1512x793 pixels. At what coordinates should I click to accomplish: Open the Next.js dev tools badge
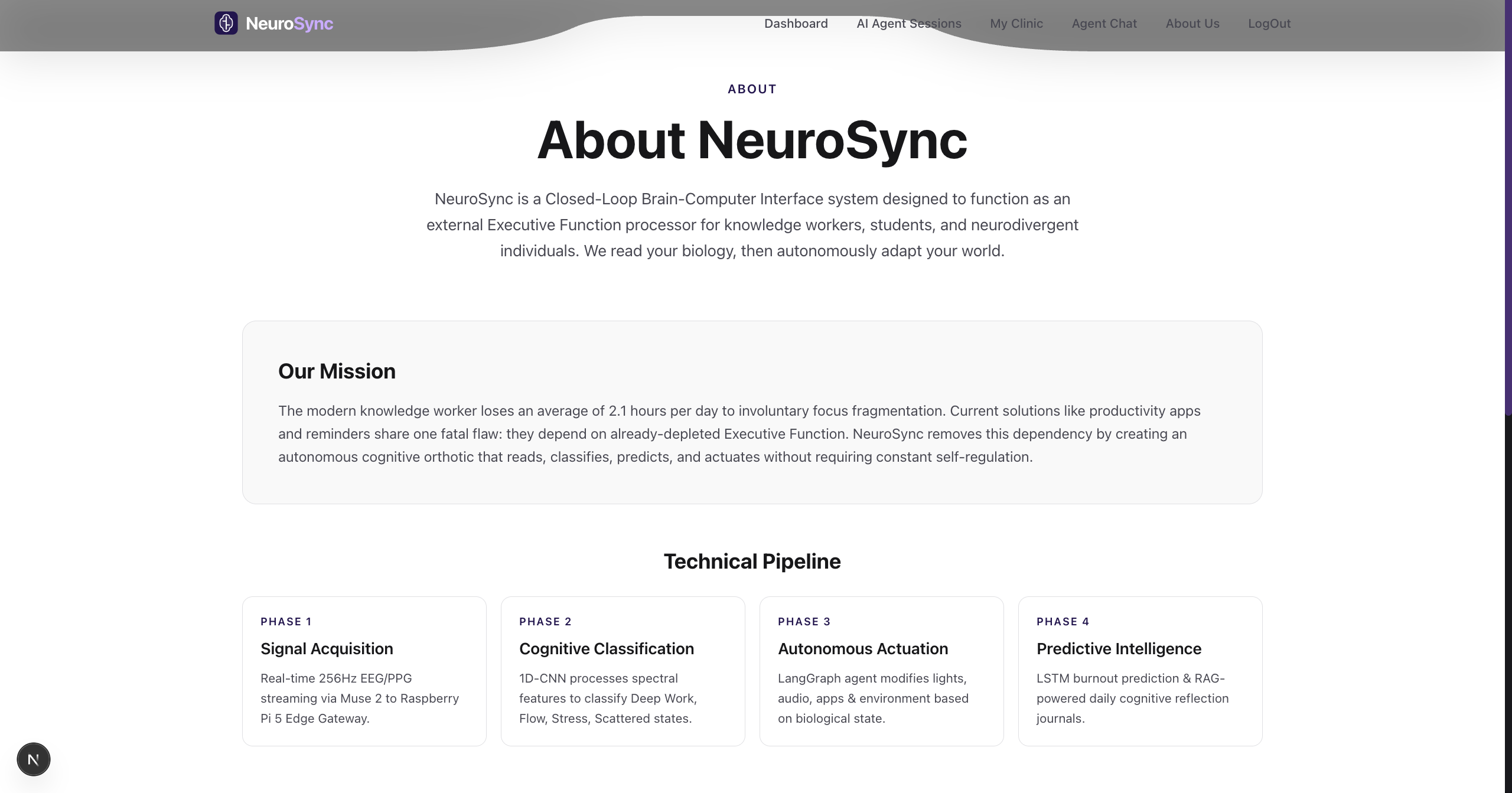pyautogui.click(x=34, y=759)
